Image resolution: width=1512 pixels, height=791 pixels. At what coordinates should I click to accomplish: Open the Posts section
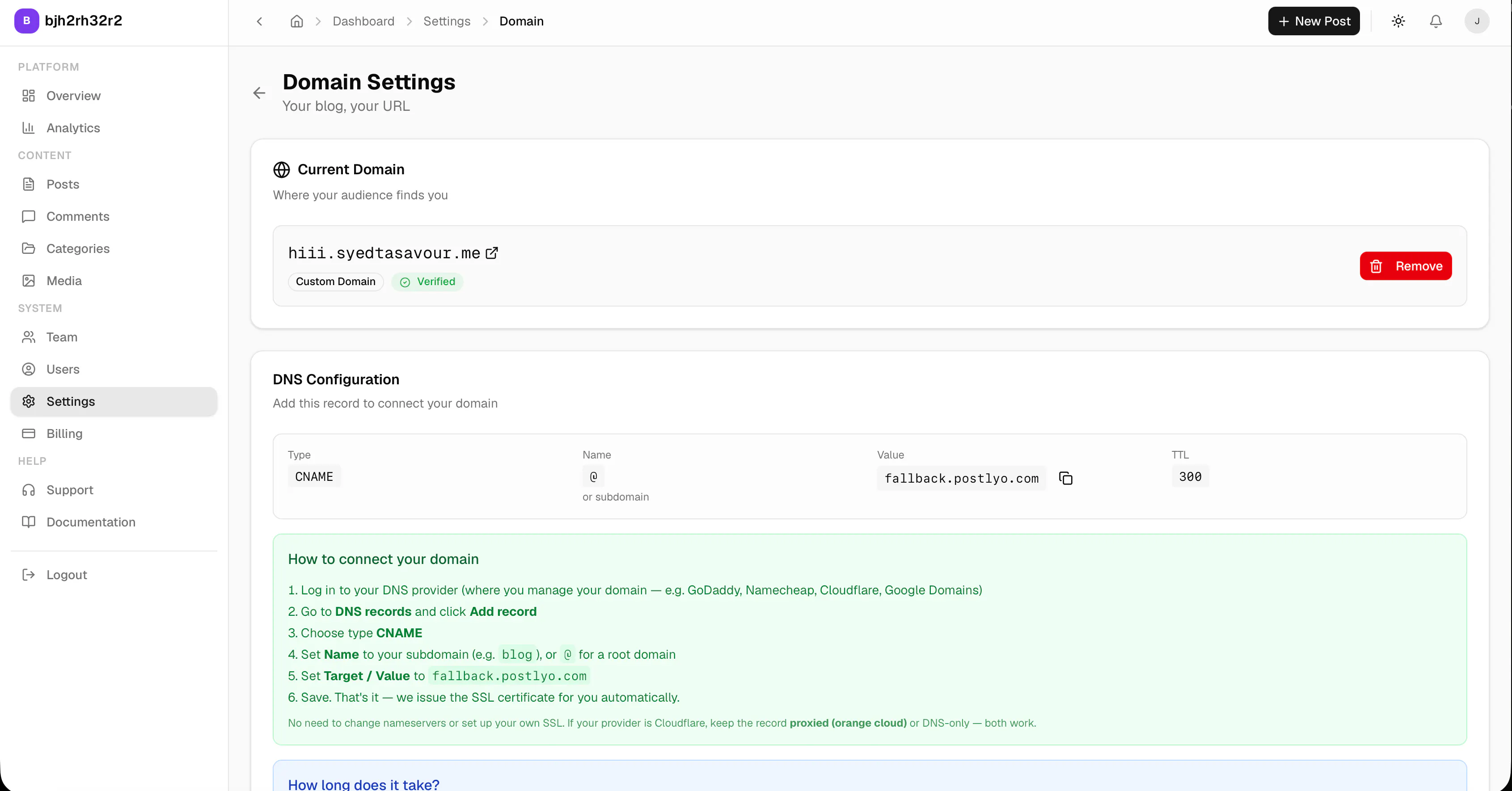114,184
